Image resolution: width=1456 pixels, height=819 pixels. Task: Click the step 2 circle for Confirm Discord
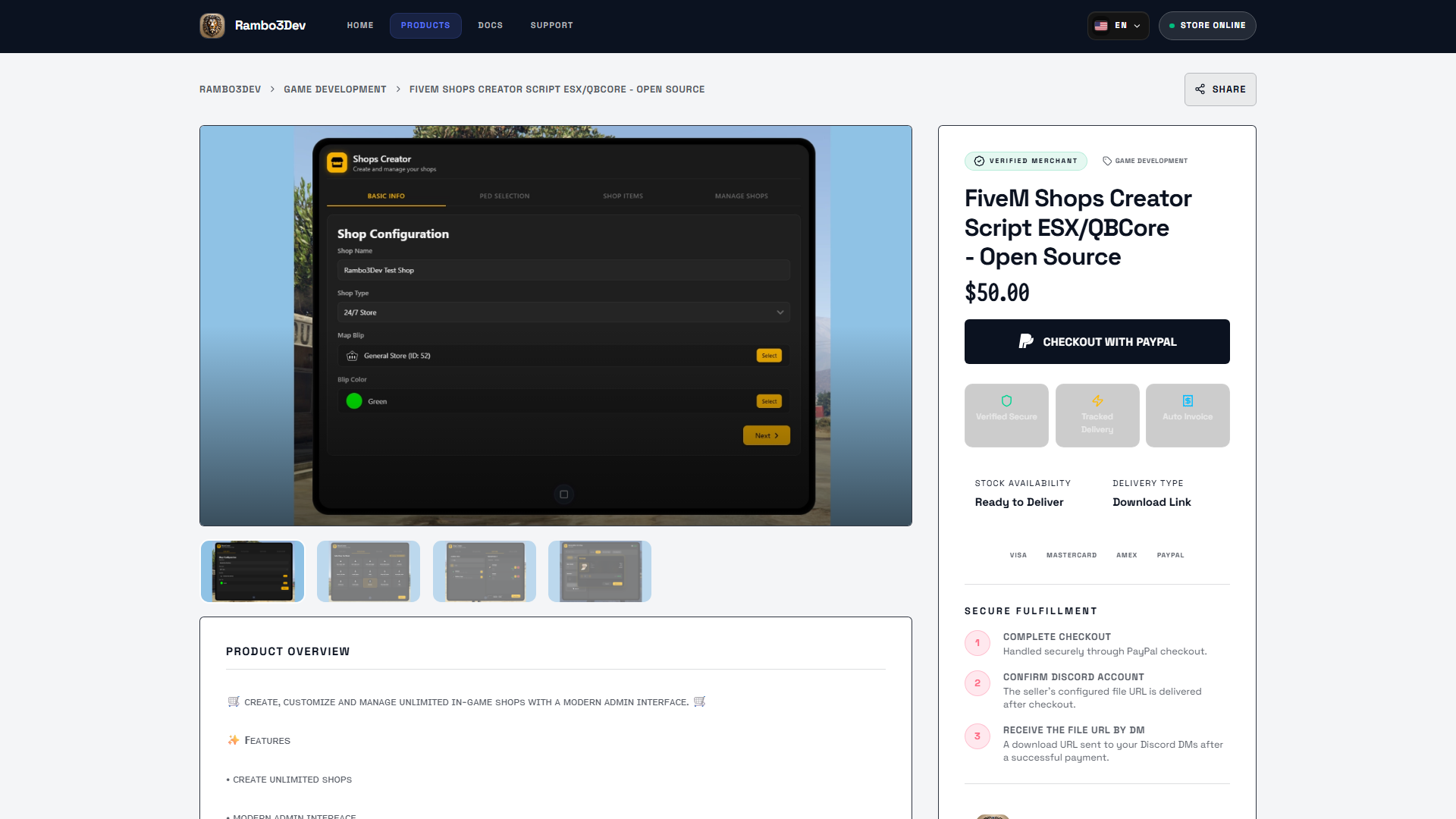tap(977, 683)
